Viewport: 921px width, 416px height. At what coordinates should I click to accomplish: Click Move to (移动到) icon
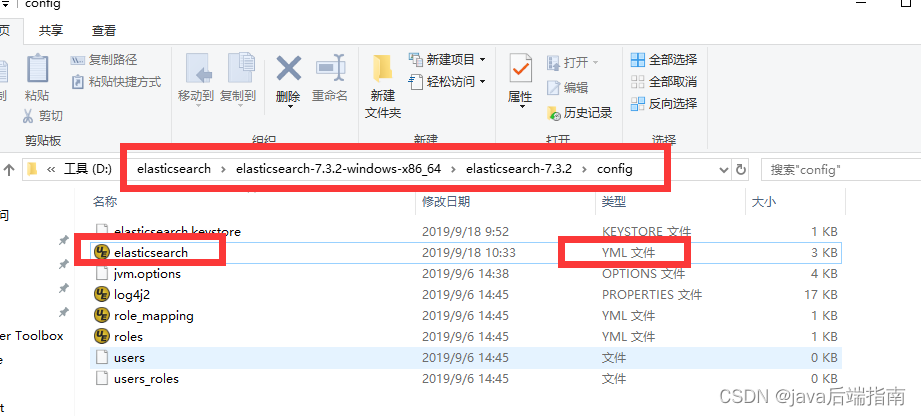coord(198,69)
